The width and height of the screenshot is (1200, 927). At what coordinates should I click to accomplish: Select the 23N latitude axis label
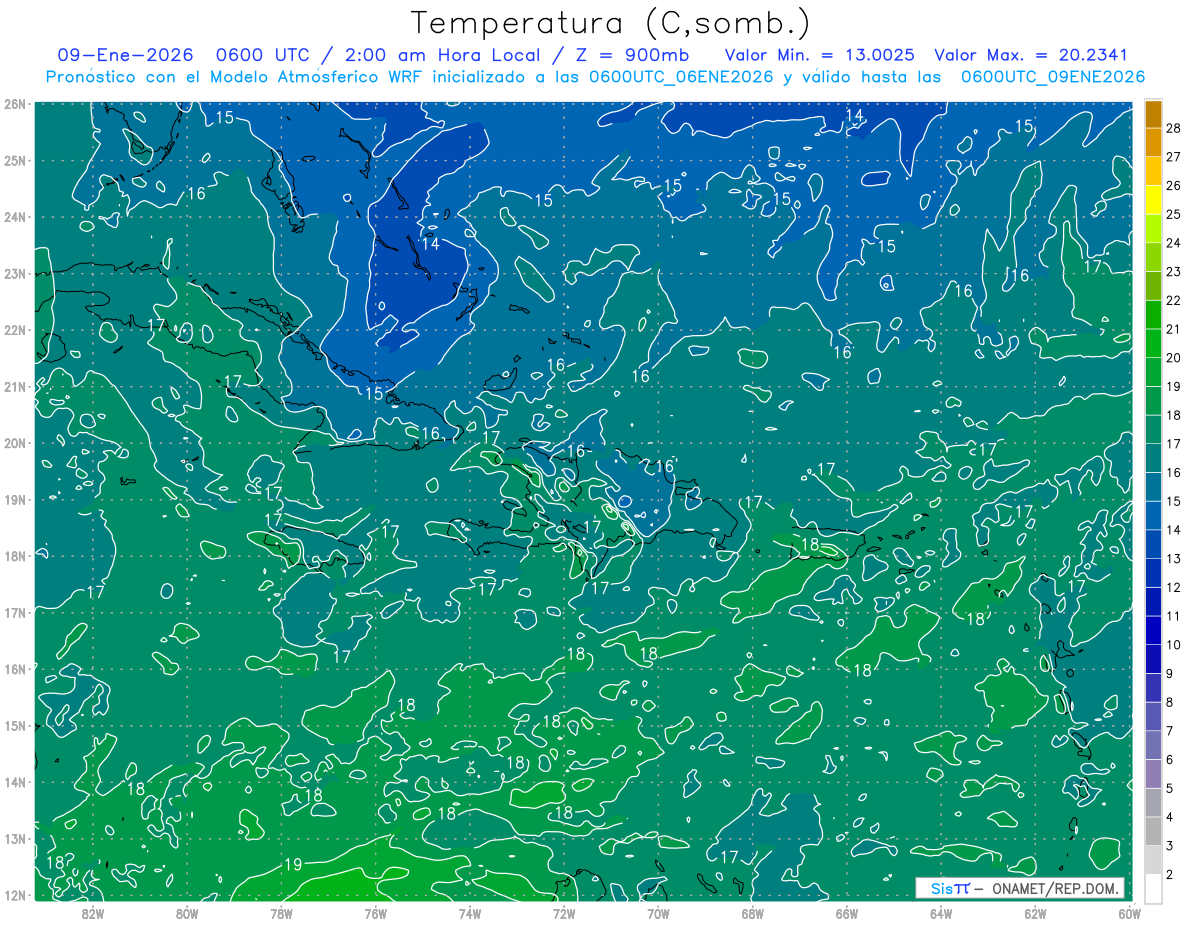pyautogui.click(x=14, y=273)
